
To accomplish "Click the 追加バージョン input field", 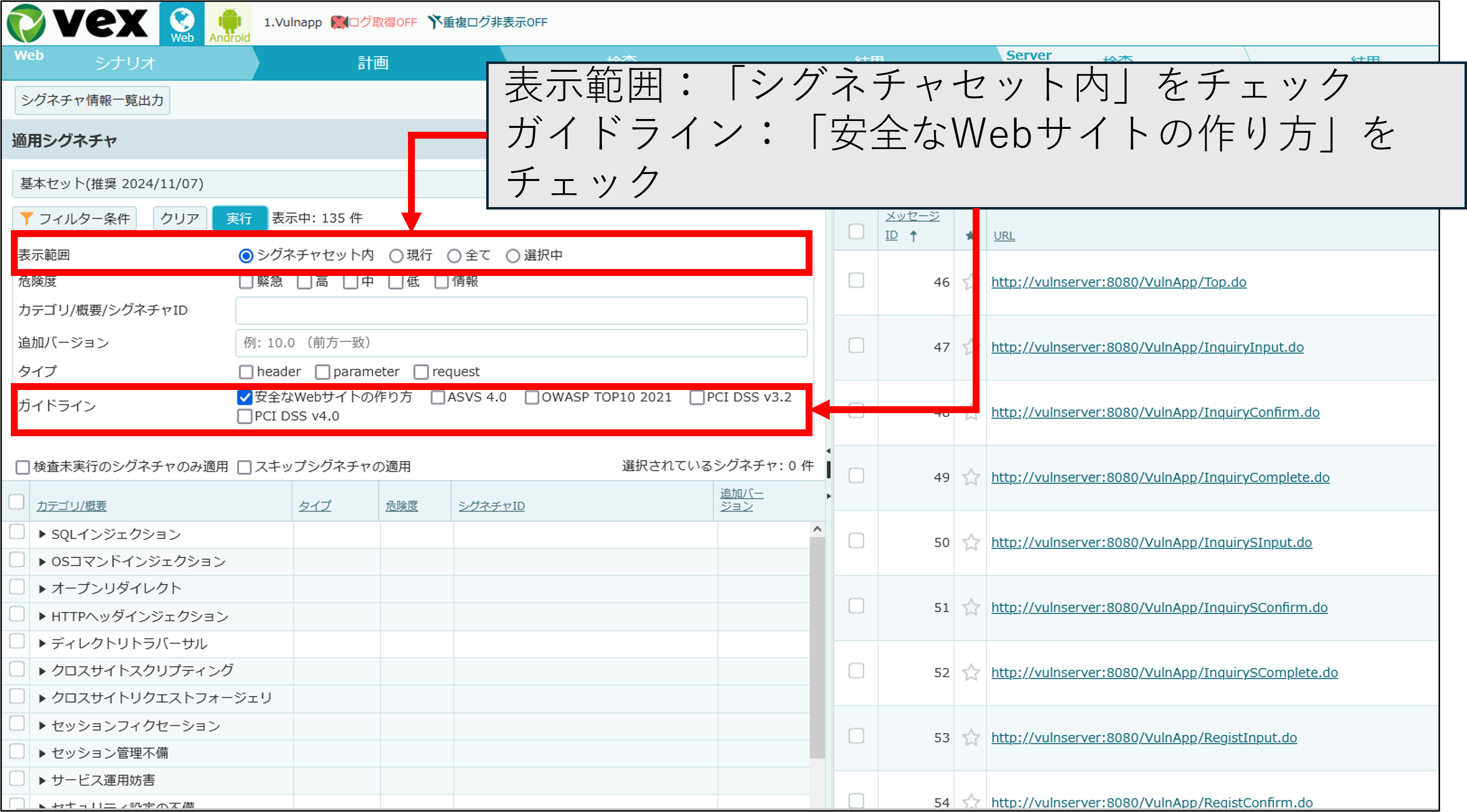I will pos(521,342).
